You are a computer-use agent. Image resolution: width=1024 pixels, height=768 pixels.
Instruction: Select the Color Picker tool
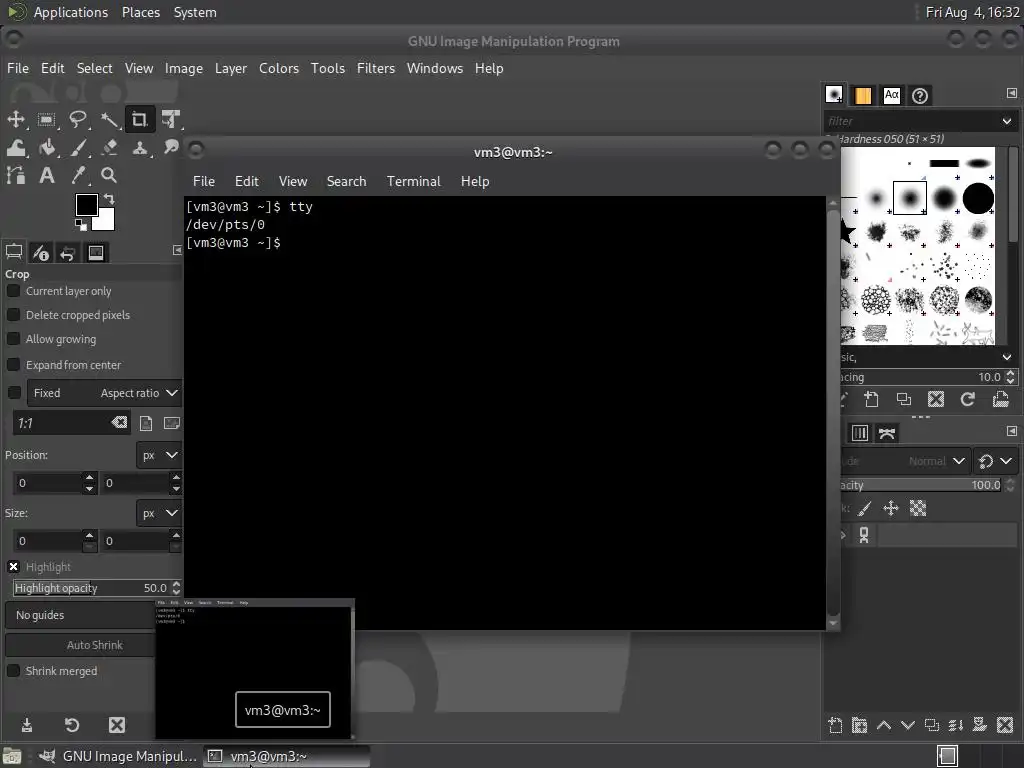point(78,175)
